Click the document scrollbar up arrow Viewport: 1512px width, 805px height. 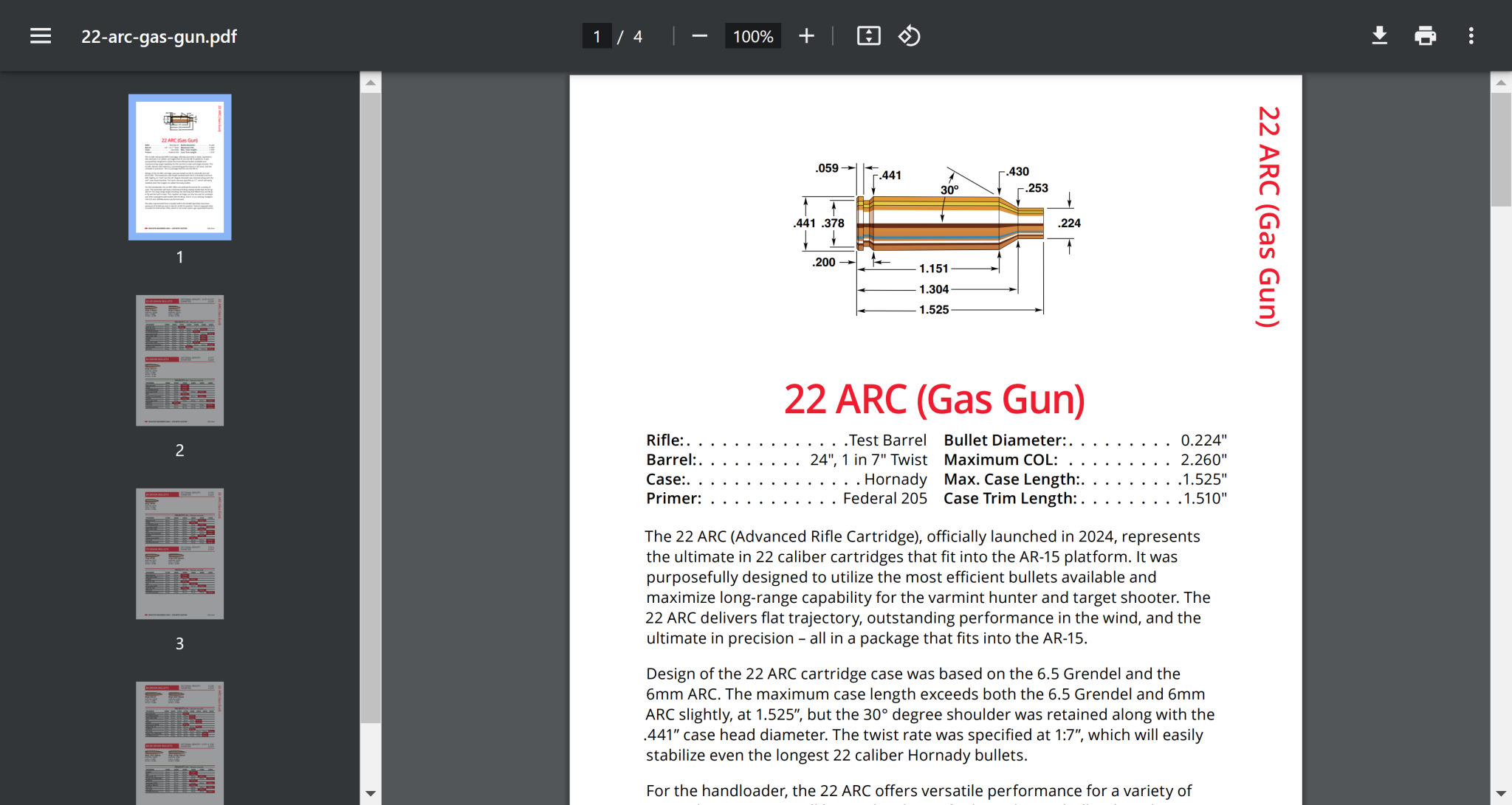[x=1500, y=83]
